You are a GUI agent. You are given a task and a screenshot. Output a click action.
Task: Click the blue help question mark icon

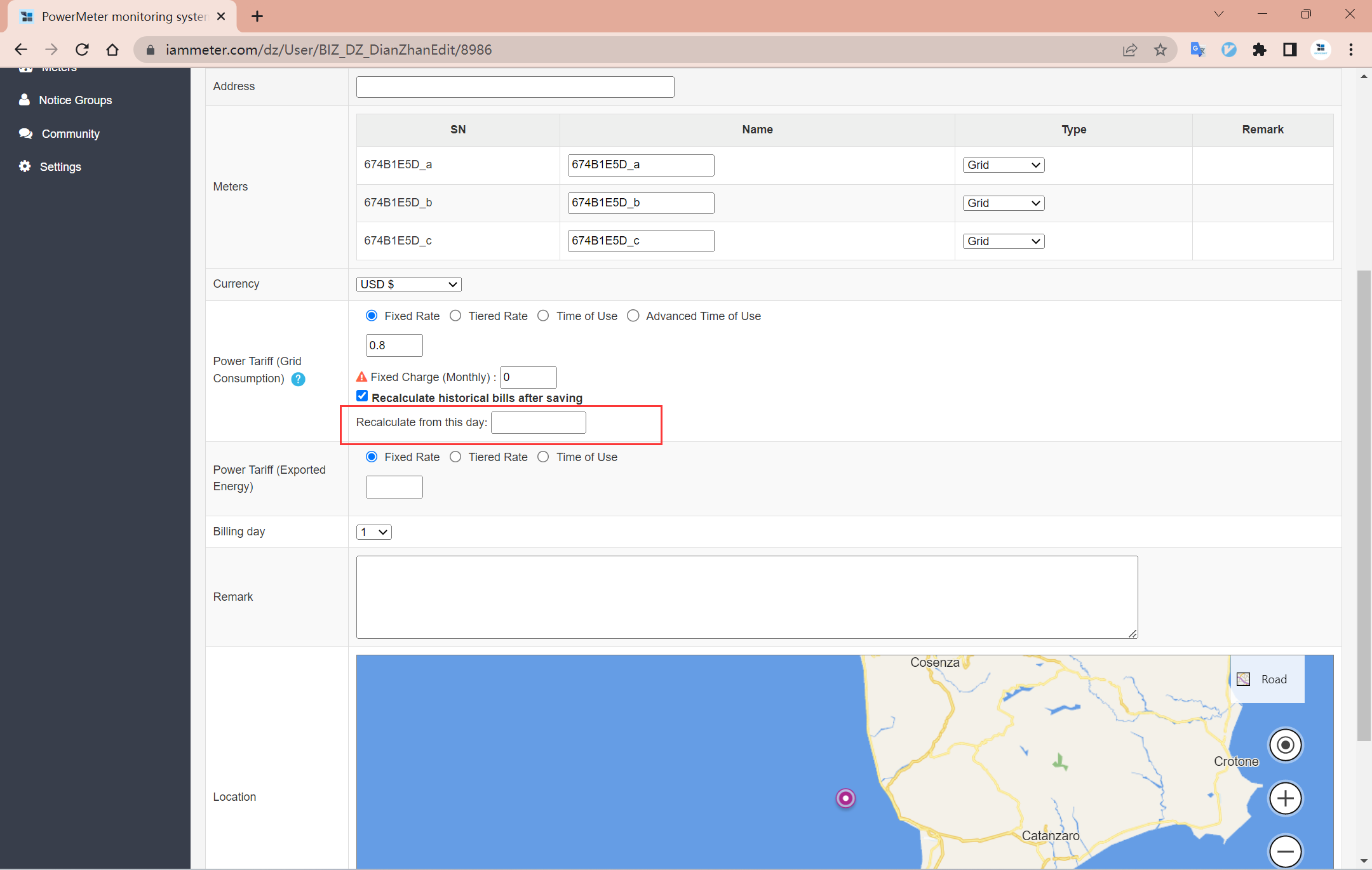[298, 379]
